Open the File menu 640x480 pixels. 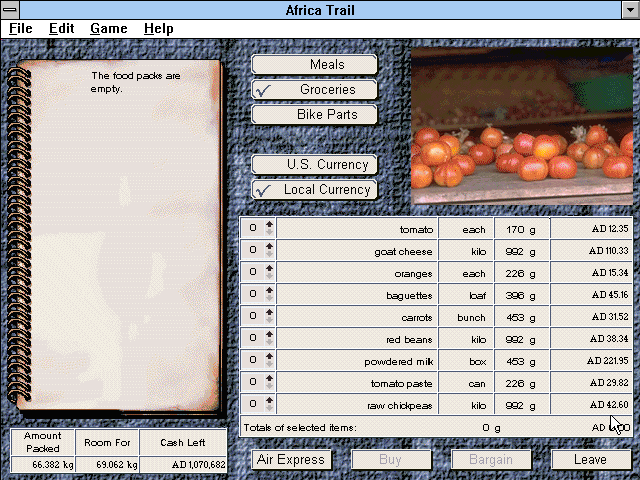point(21,29)
